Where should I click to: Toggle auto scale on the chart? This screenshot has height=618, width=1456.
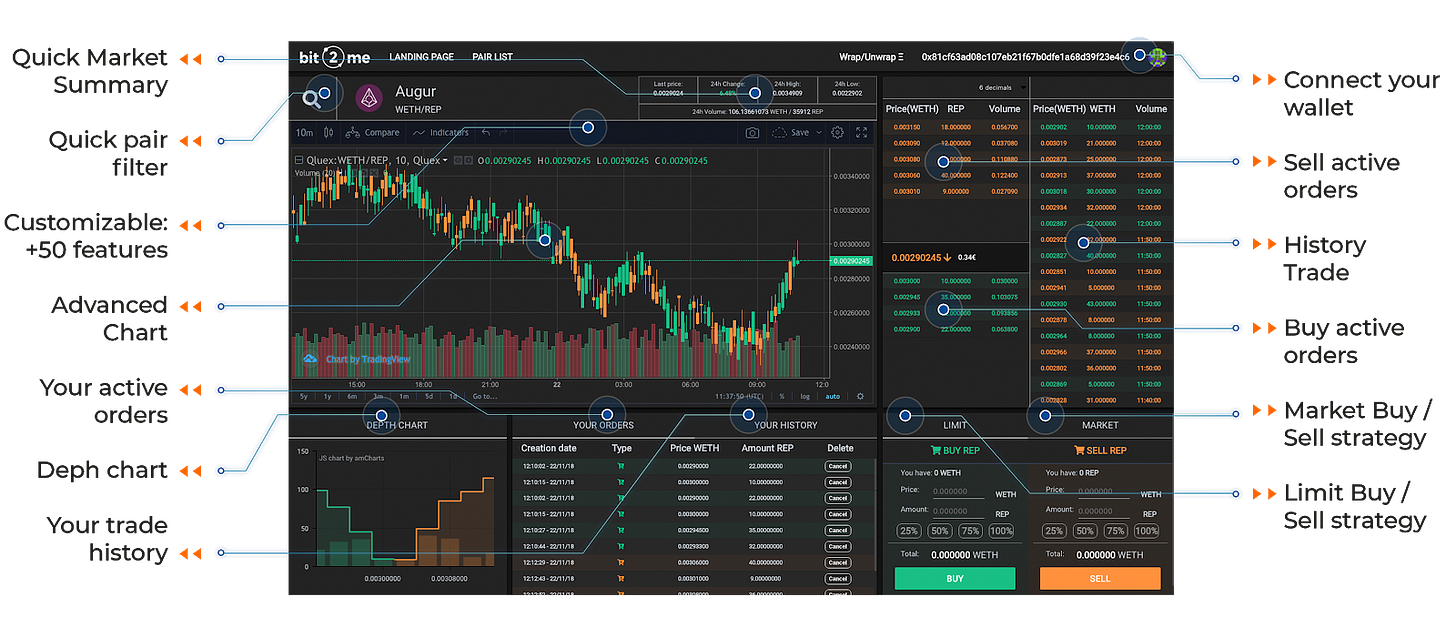[832, 396]
